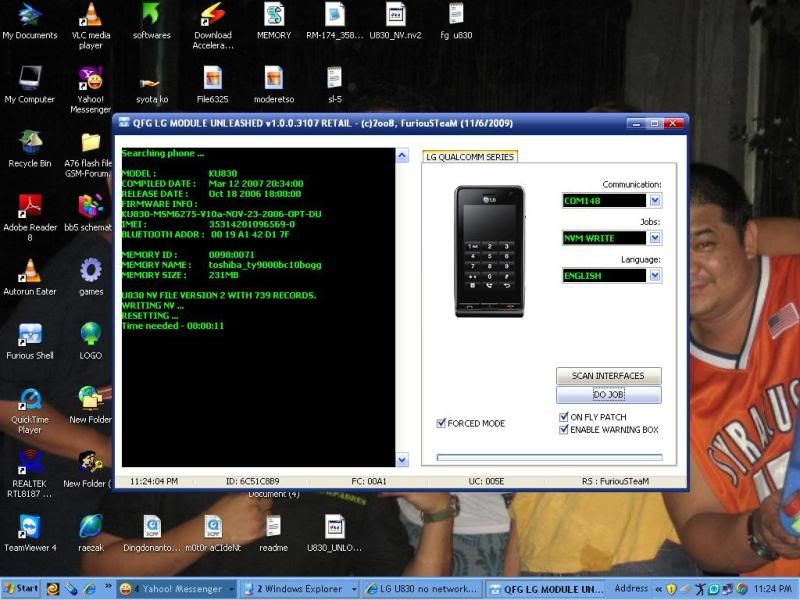Open Yahoo! Messenger taskbar group dropdown
The image size is (800, 600).
click(x=231, y=589)
